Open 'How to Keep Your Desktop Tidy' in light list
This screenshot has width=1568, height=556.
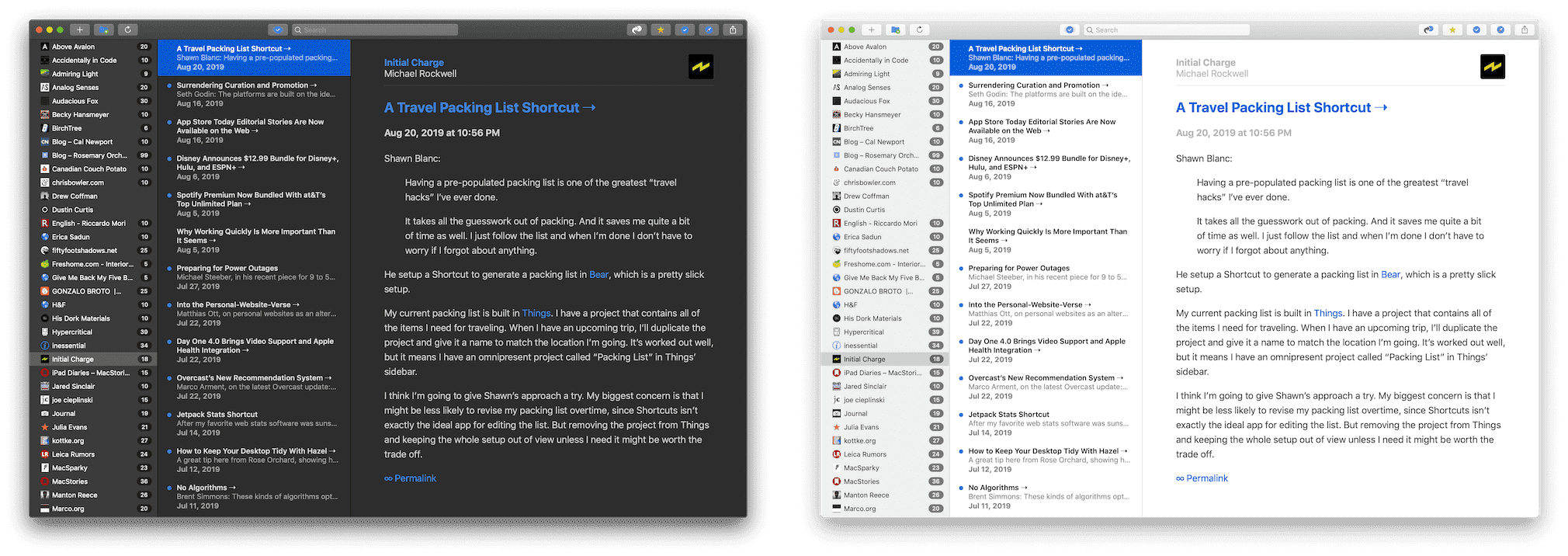click(x=1046, y=460)
